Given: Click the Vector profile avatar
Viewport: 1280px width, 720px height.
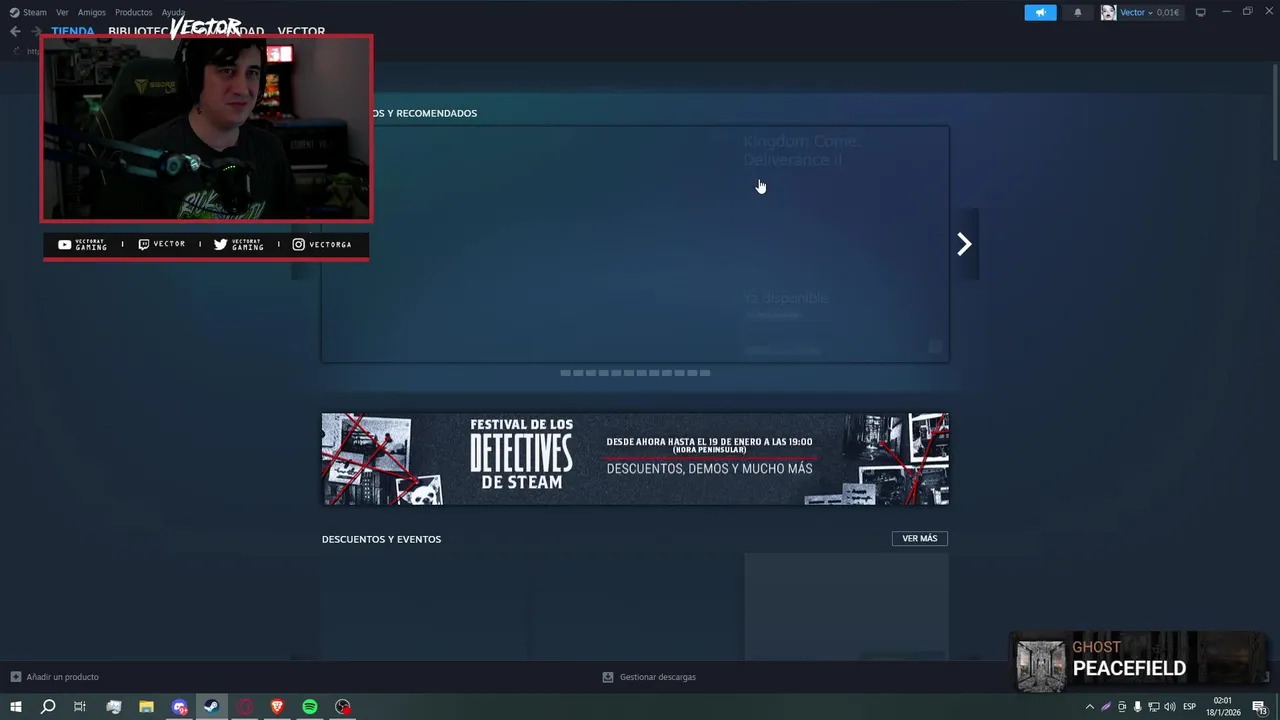Looking at the screenshot, I should click(x=1108, y=12).
